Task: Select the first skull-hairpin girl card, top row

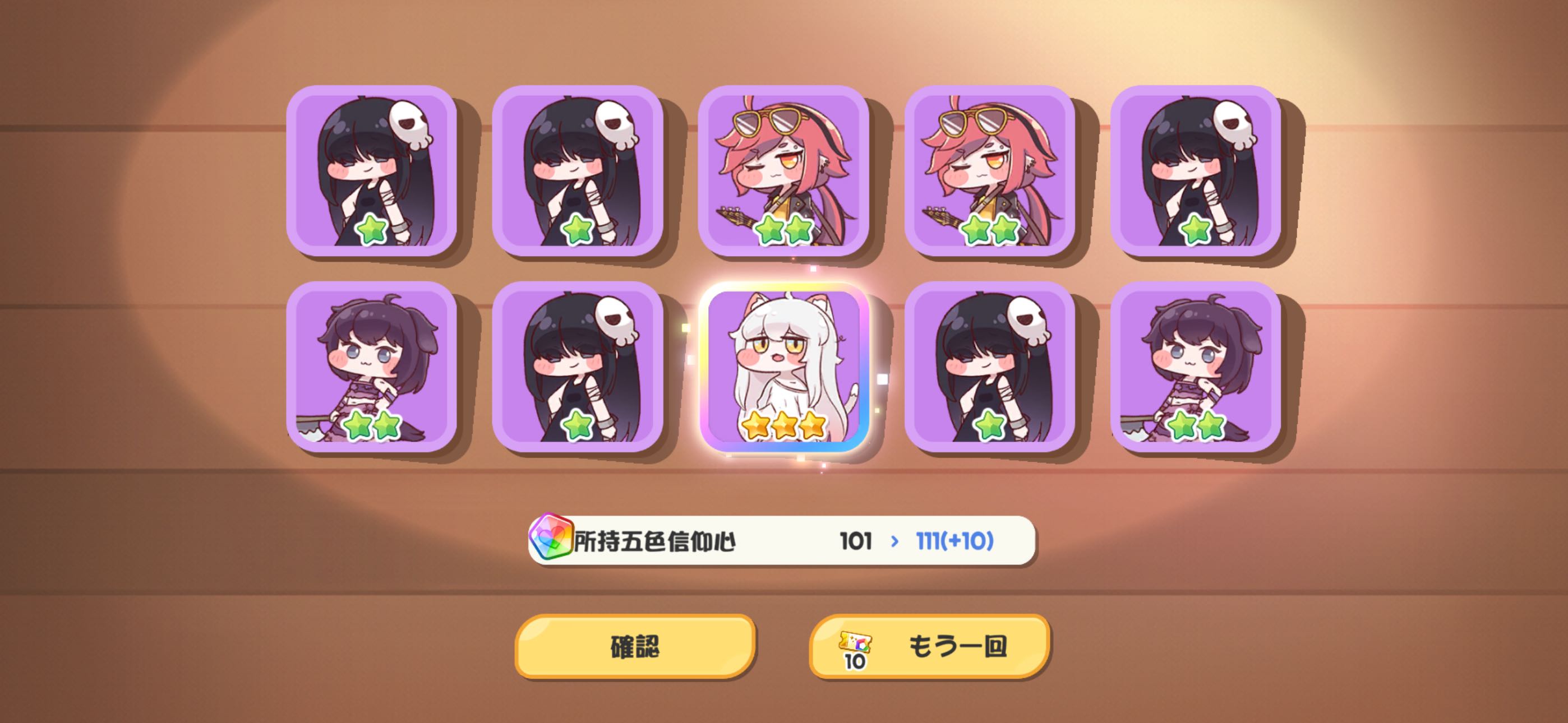Action: click(x=372, y=171)
